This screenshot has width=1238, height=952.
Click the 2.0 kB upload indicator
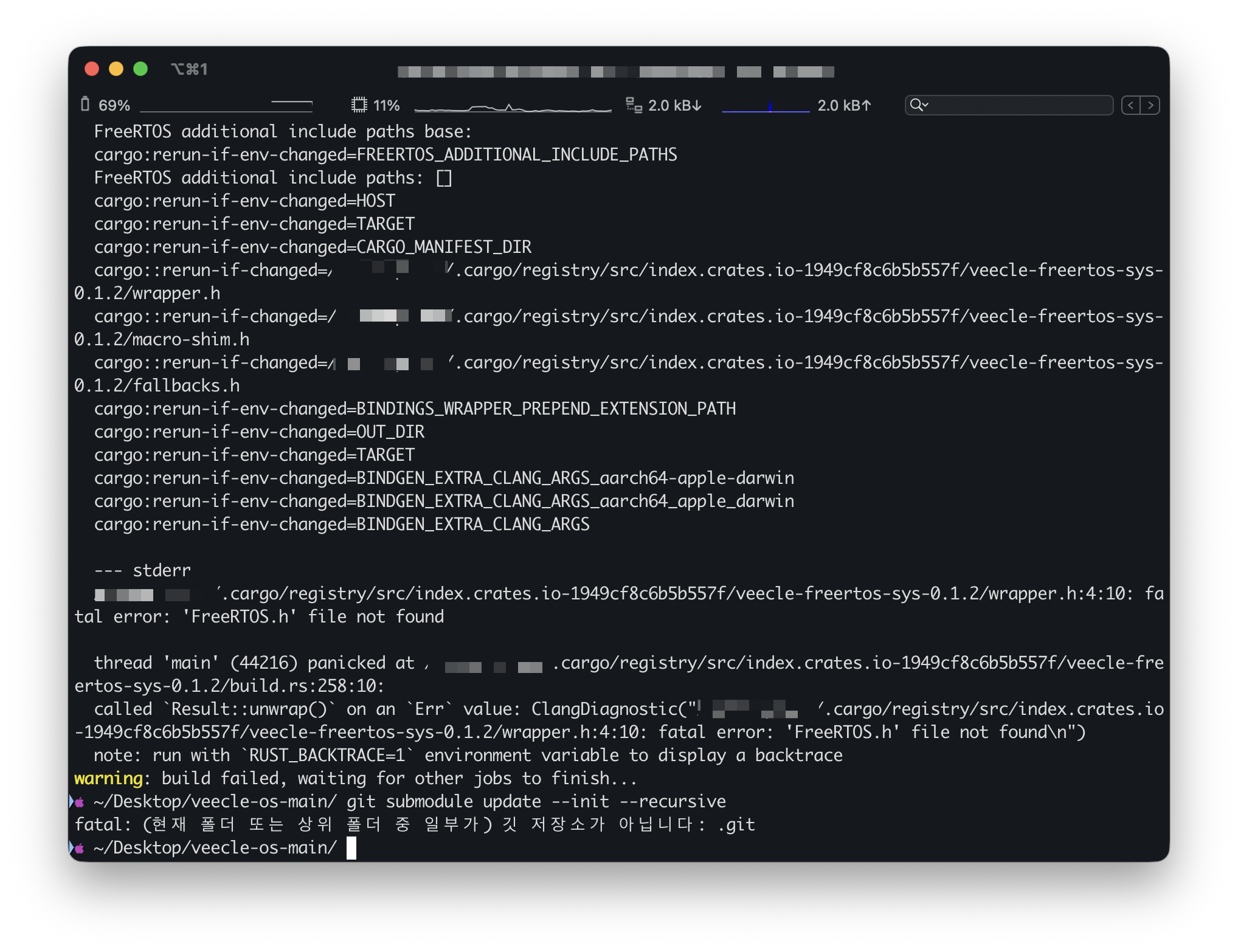click(x=844, y=106)
